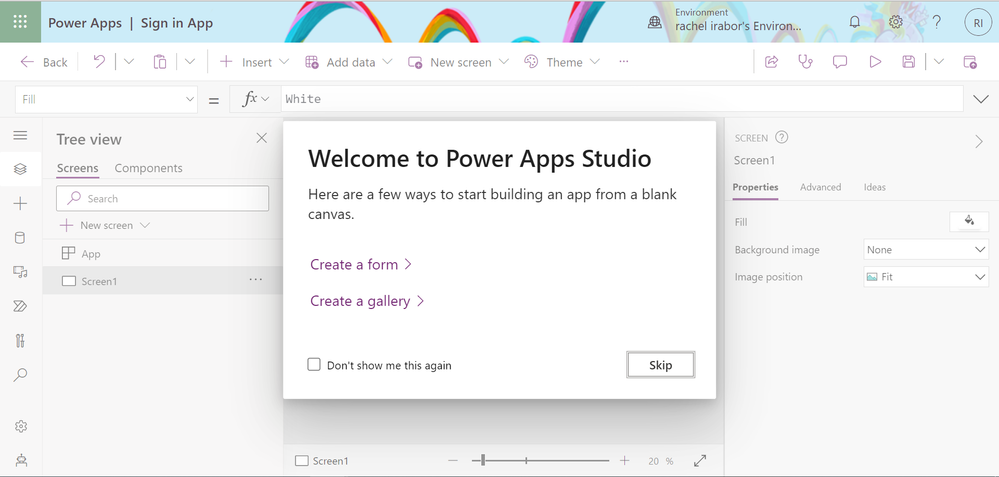Click the Paste clipboard icon

pyautogui.click(x=160, y=62)
